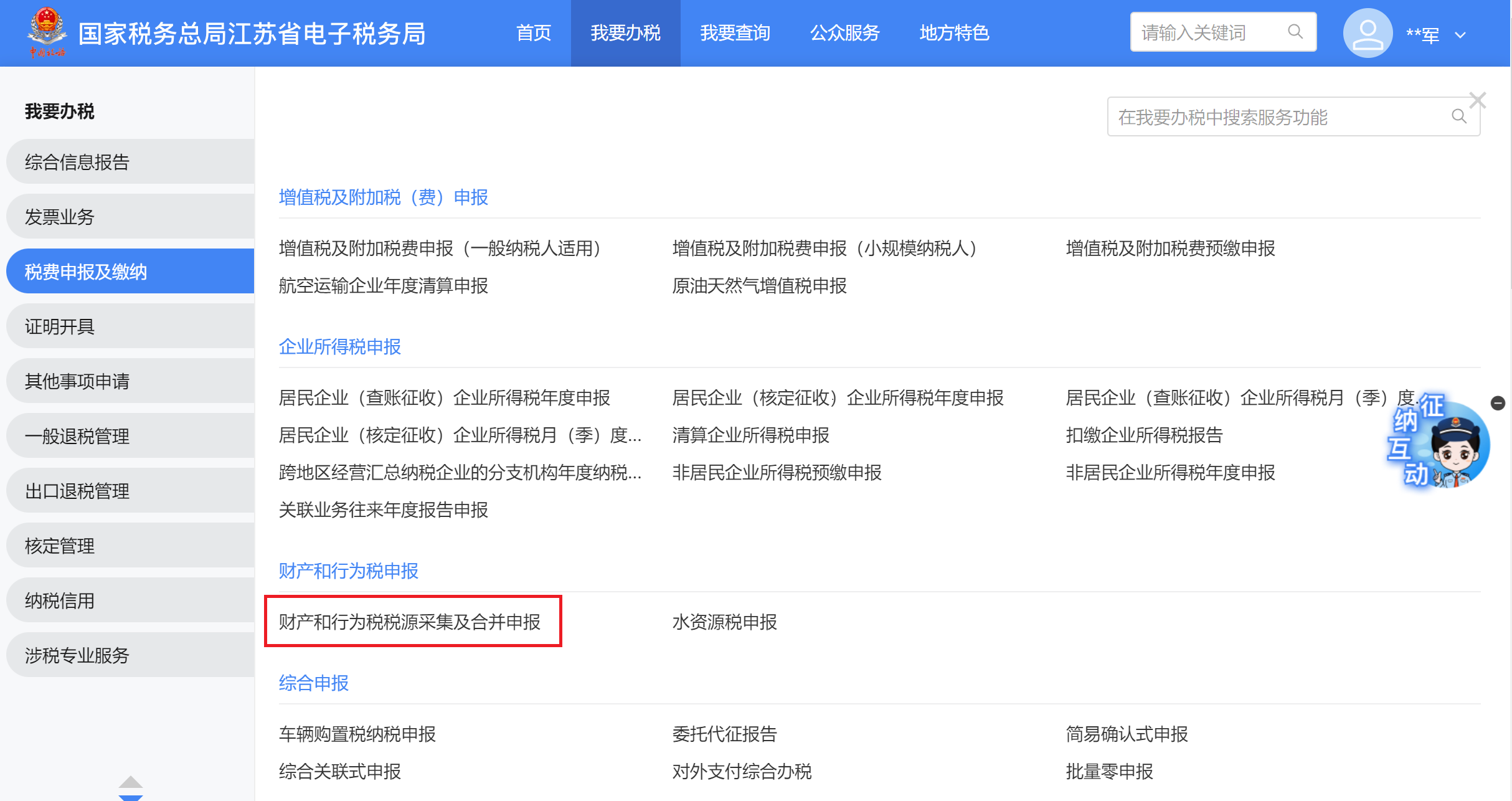
Task: Click the service search magnifier icon
Action: [1458, 116]
